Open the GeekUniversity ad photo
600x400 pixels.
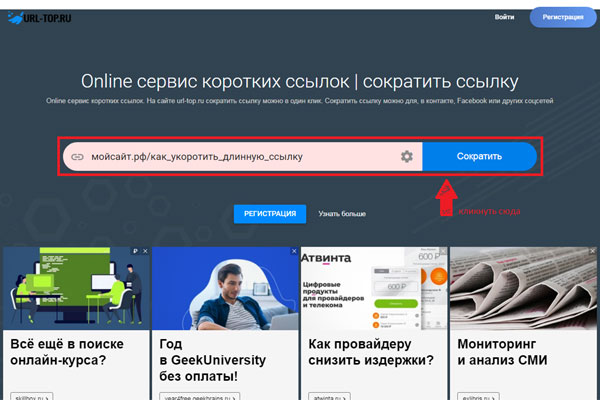228,288
